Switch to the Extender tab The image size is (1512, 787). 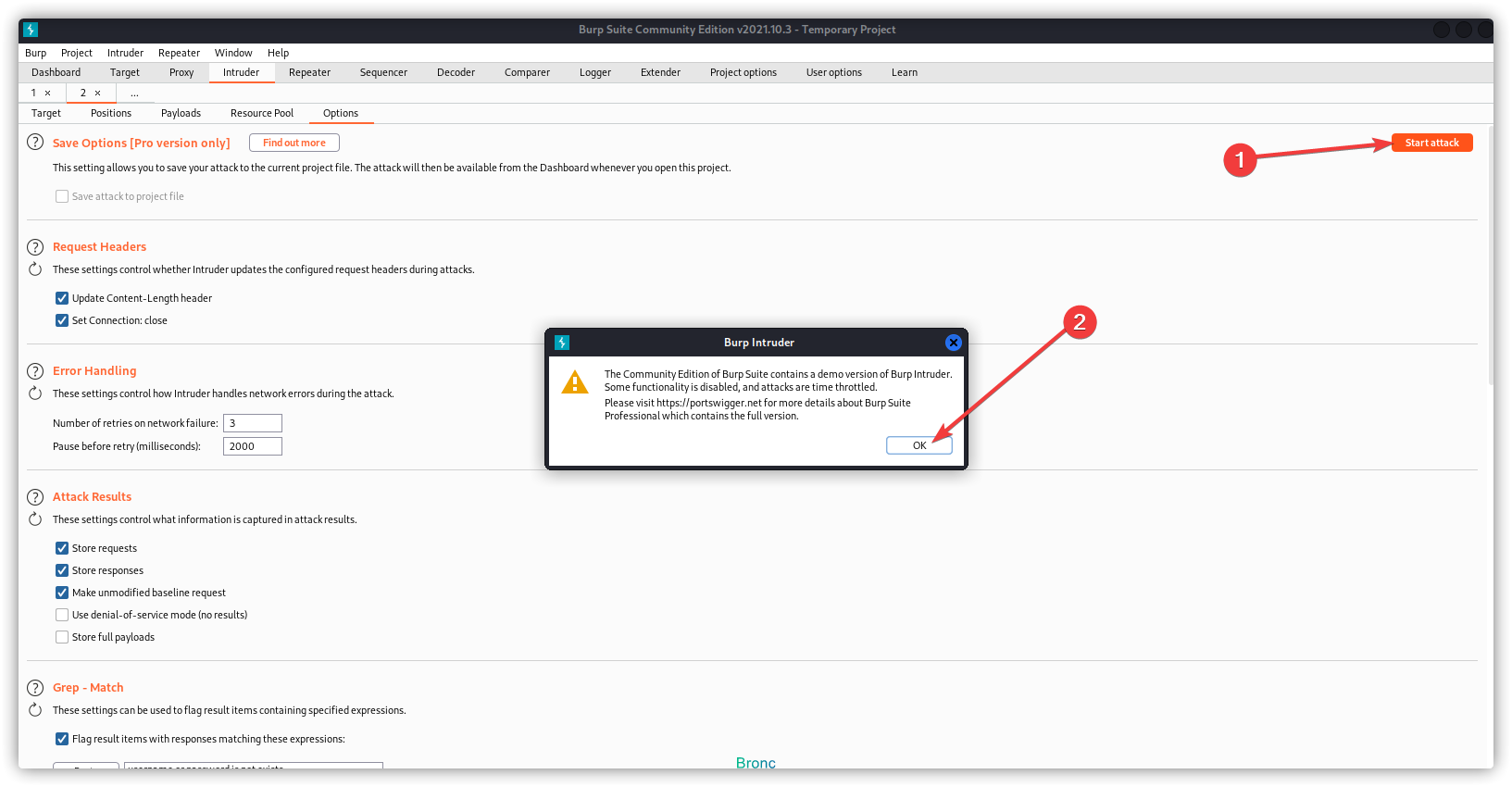(660, 72)
